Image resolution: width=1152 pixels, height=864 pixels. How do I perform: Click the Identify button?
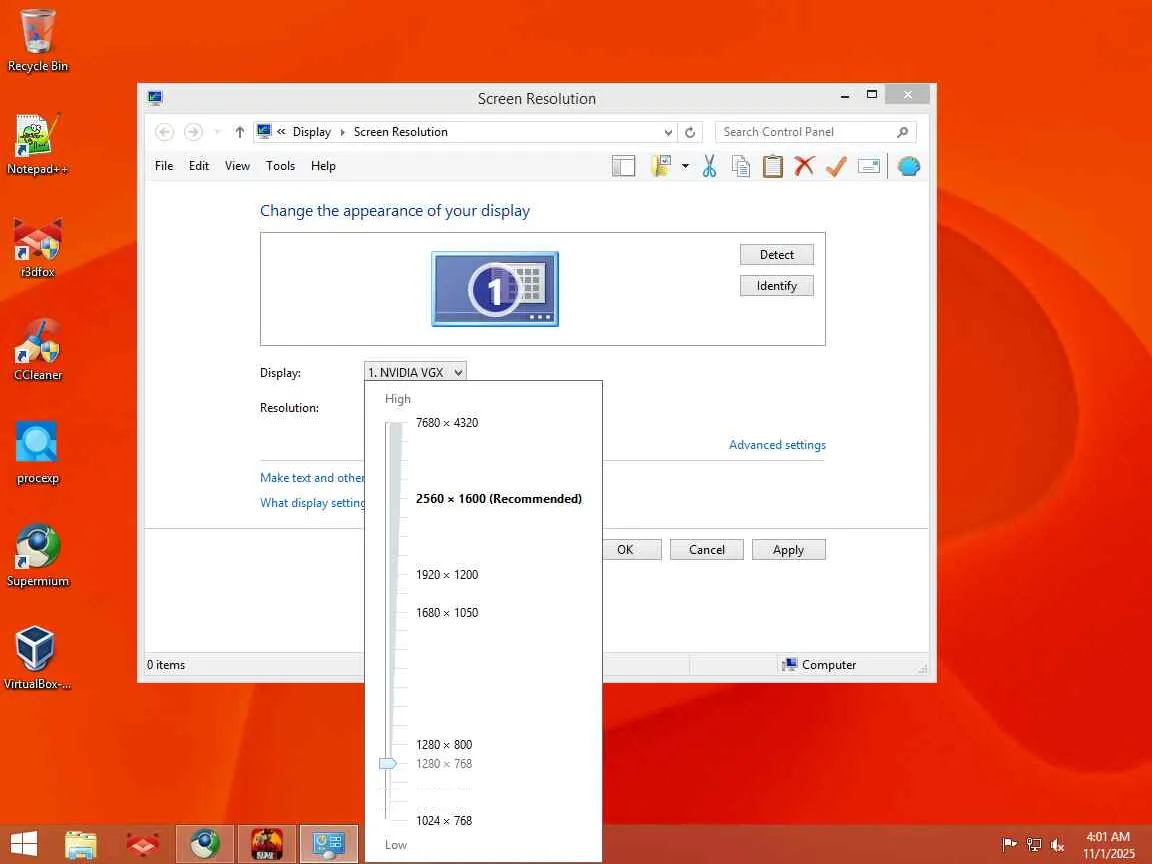point(777,286)
